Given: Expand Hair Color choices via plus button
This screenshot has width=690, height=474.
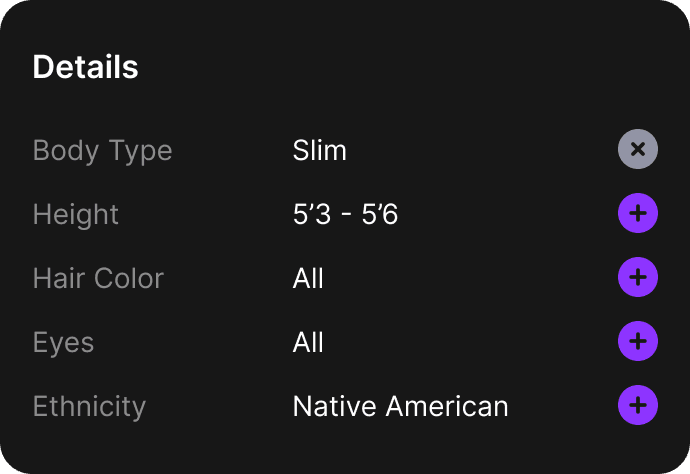Looking at the screenshot, I should tap(638, 278).
